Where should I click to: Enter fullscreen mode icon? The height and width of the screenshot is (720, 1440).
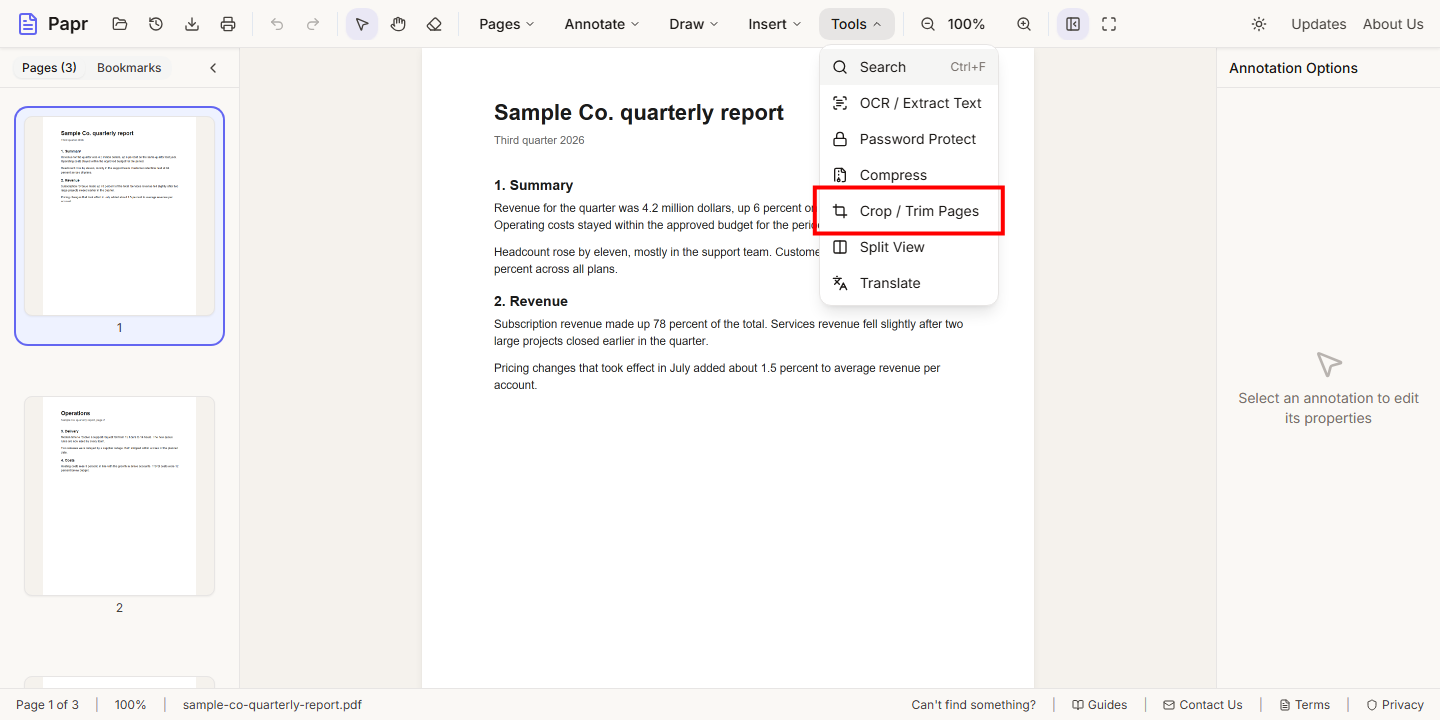(1109, 24)
